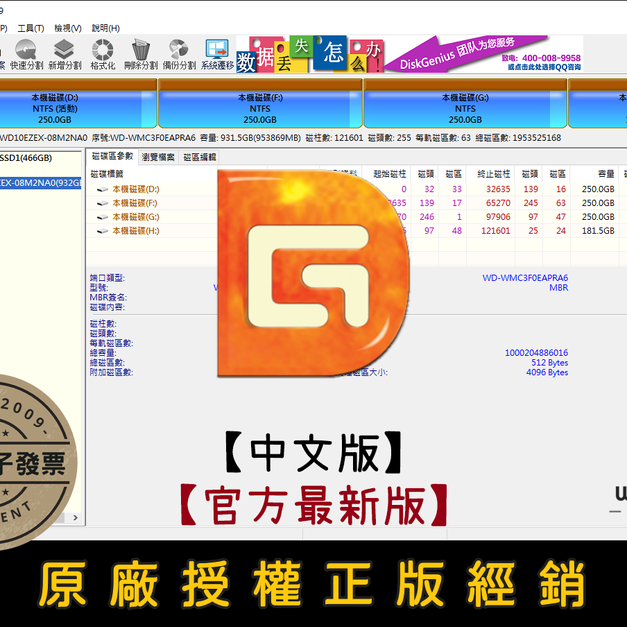627x627 pixels.
Task: Click the 每軌磁區數 label in the details pane
Action: click(111, 343)
